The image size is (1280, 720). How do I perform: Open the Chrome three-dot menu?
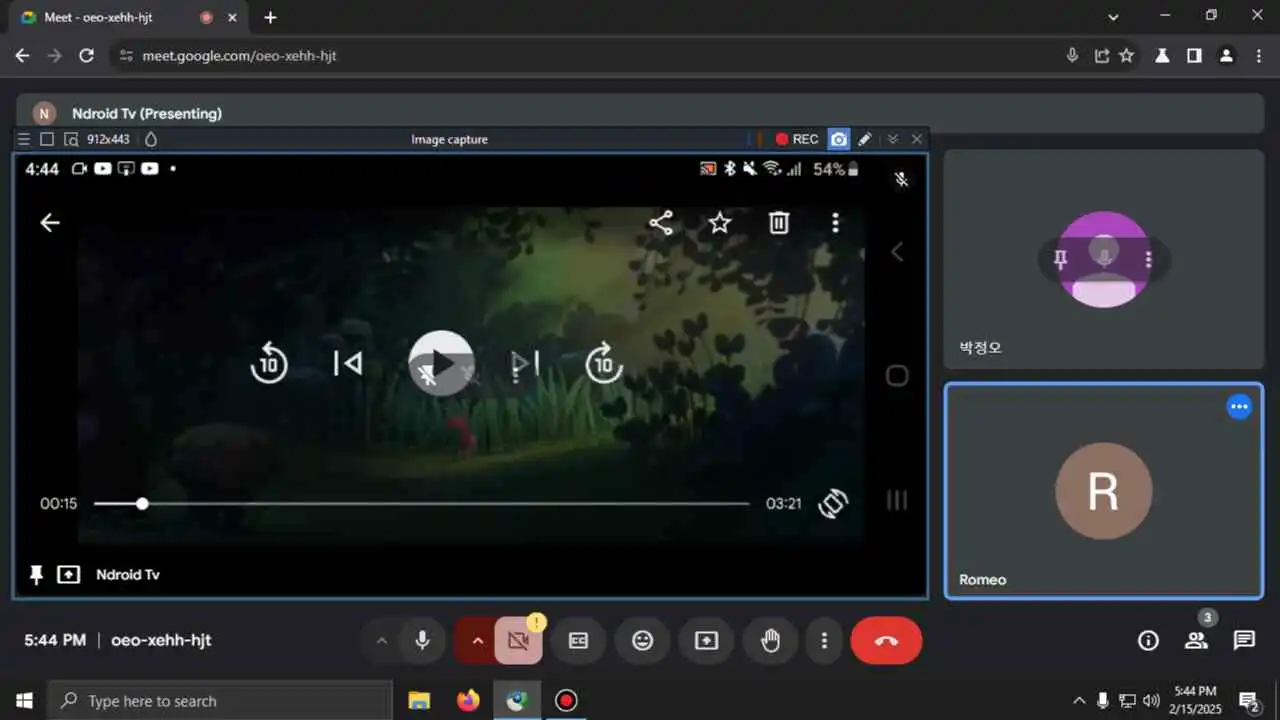[x=1259, y=56]
